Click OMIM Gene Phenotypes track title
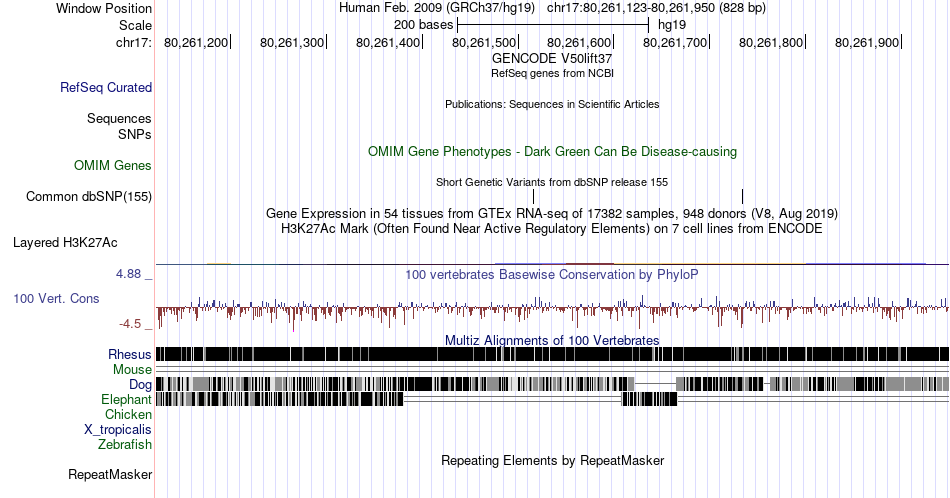The image size is (950, 498). (x=552, y=151)
